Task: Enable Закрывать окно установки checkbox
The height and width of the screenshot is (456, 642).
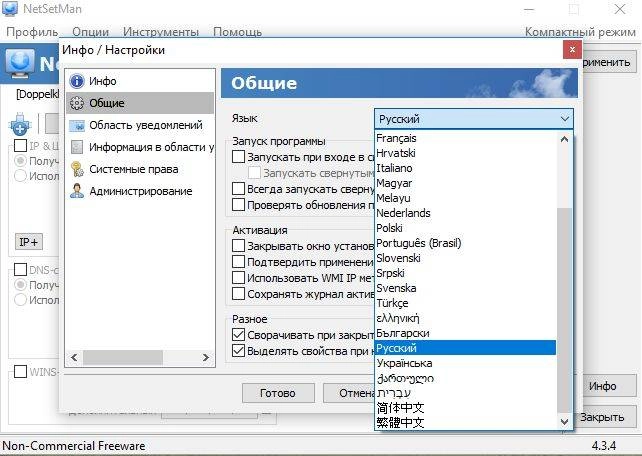Action: 238,246
